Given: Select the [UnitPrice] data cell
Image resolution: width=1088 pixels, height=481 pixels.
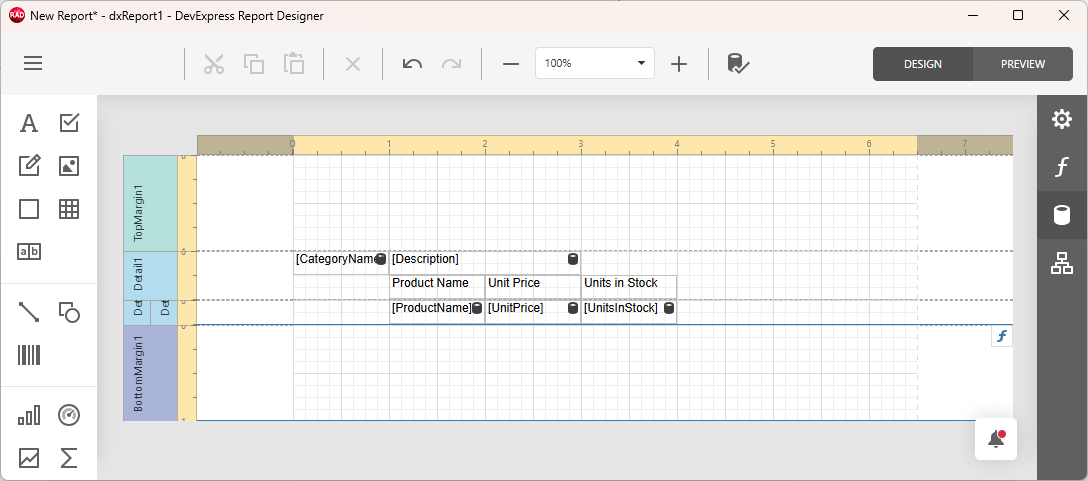Looking at the screenshot, I should click(x=533, y=312).
